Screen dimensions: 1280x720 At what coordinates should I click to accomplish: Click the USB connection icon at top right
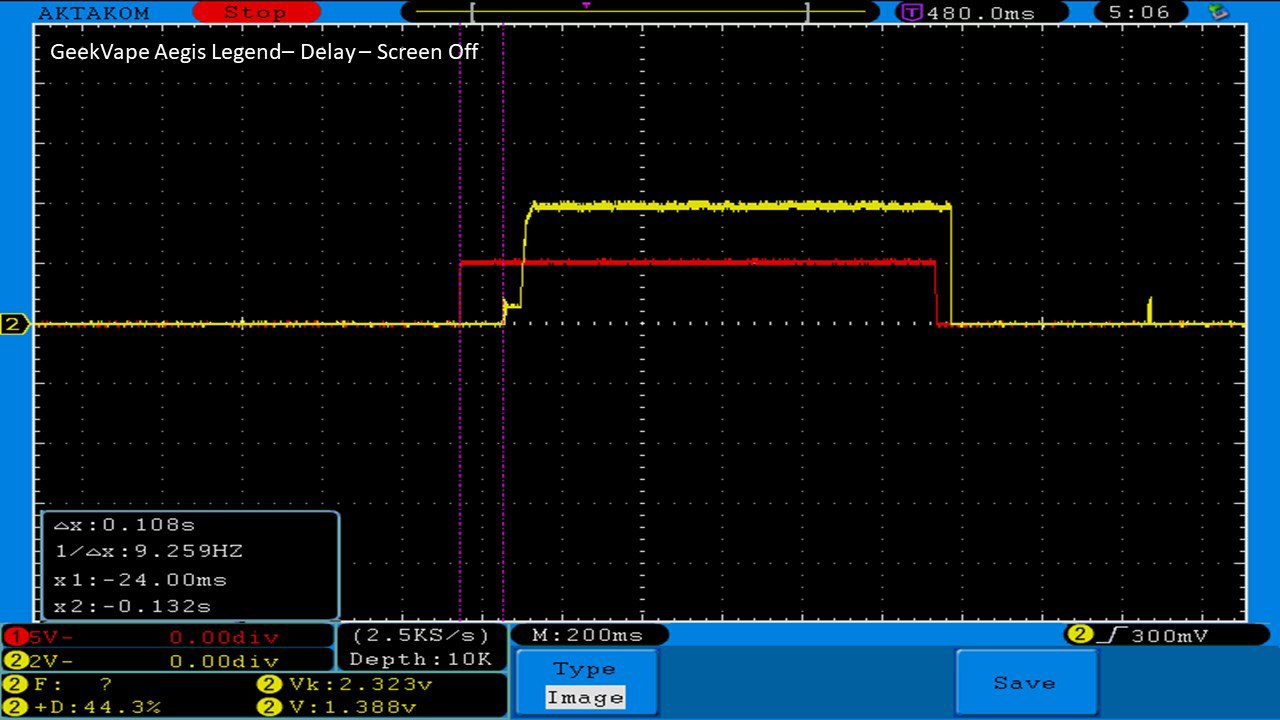[x=1217, y=12]
